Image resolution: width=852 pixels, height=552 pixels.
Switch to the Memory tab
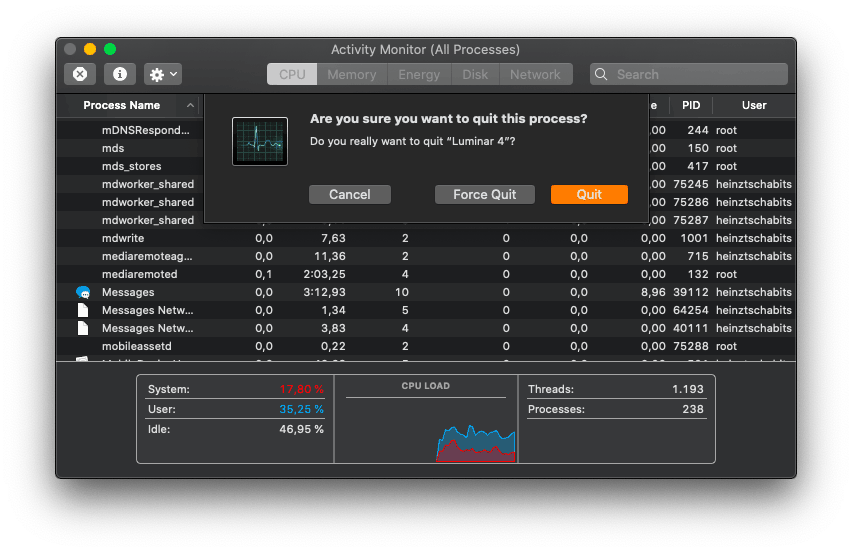[352, 74]
